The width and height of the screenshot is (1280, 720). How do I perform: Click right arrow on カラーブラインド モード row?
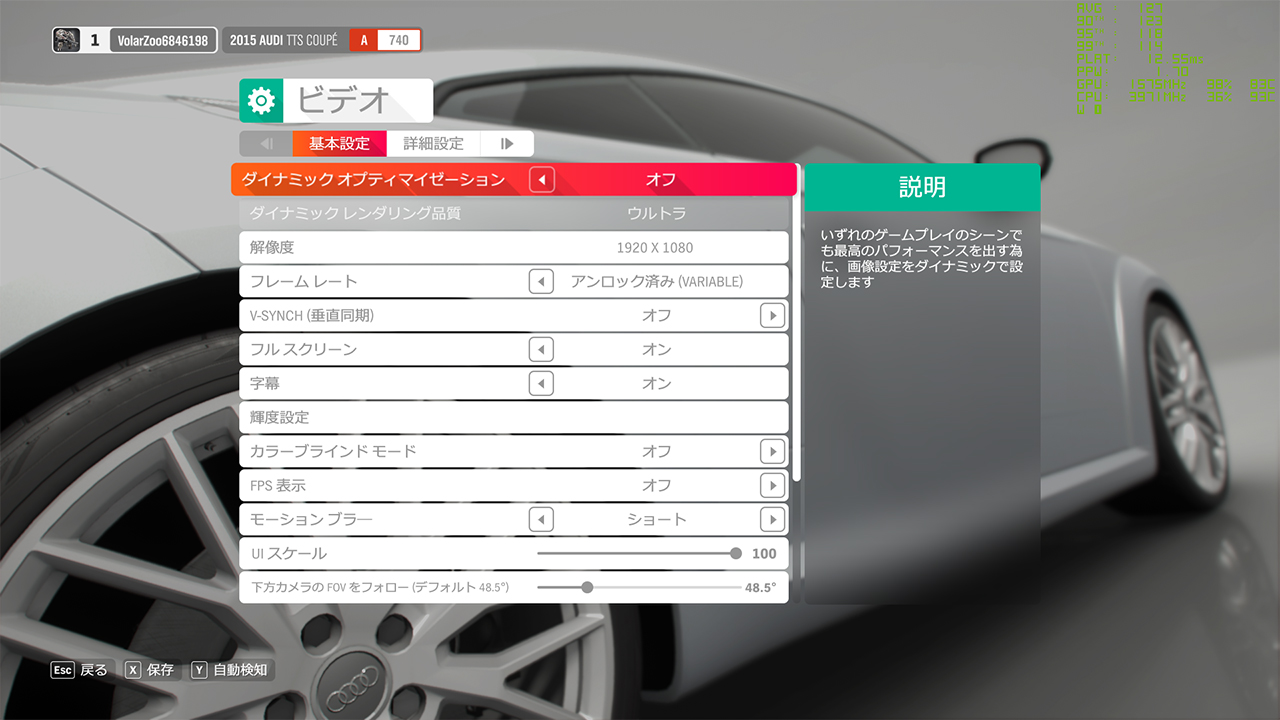point(772,451)
